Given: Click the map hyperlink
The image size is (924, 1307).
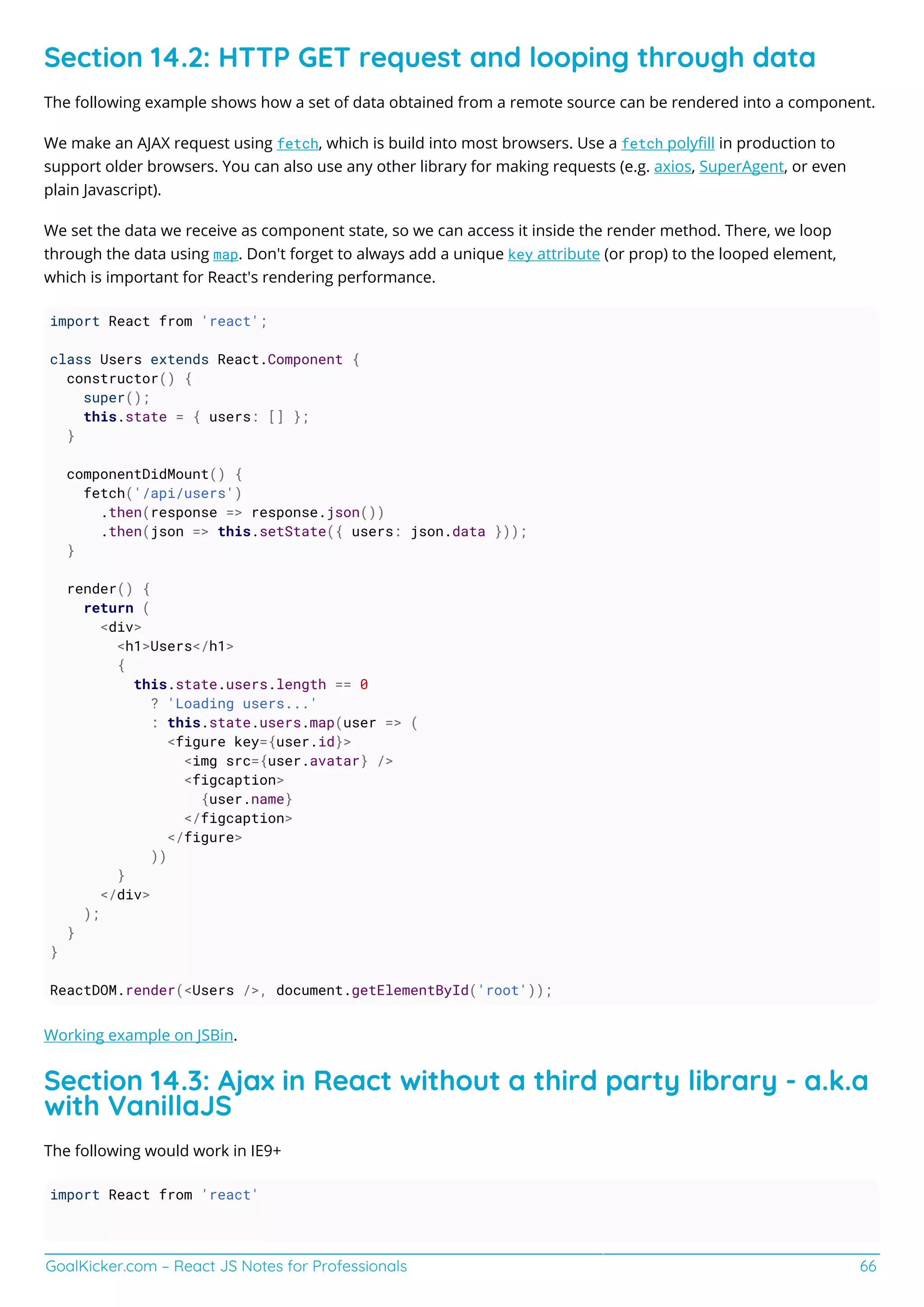Looking at the screenshot, I should (x=225, y=255).
